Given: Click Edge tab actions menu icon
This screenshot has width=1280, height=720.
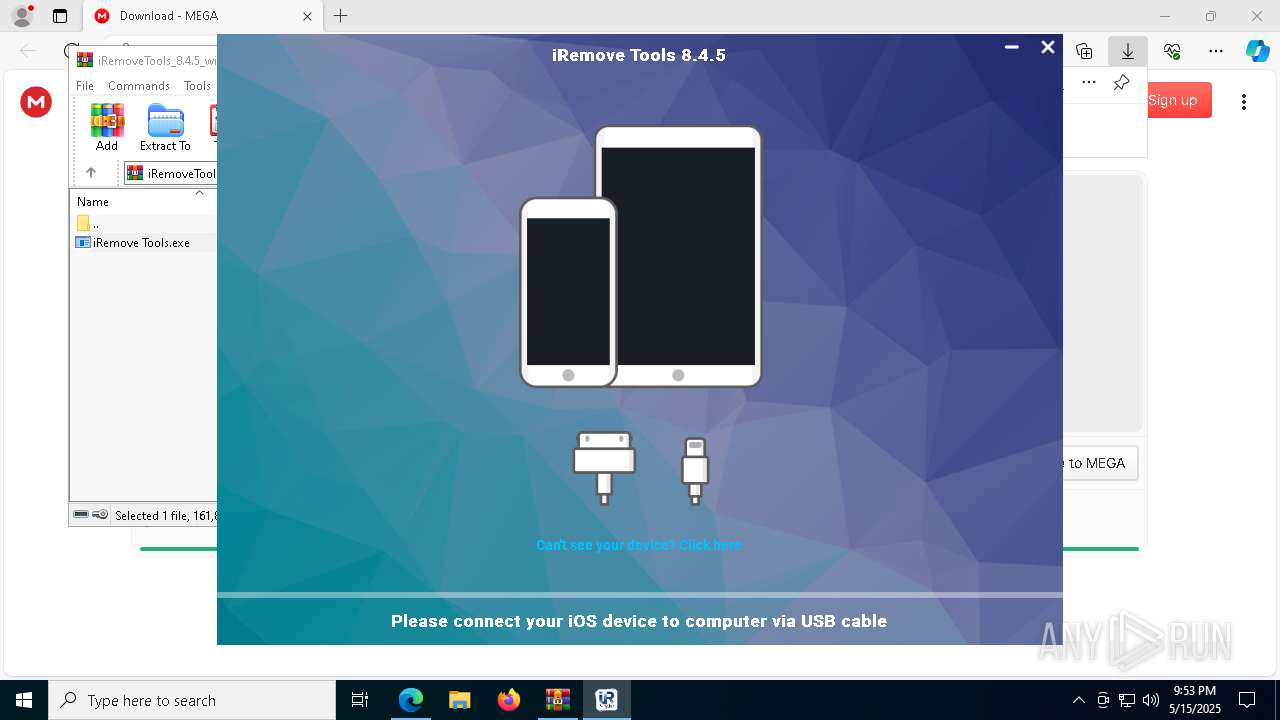Looking at the screenshot, I should [x=60, y=16].
